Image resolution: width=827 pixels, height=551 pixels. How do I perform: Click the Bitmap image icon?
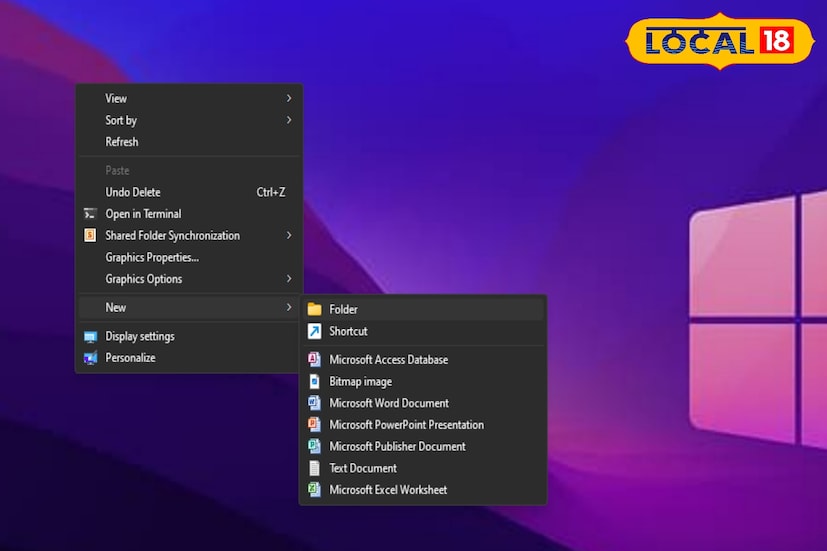[x=314, y=382]
